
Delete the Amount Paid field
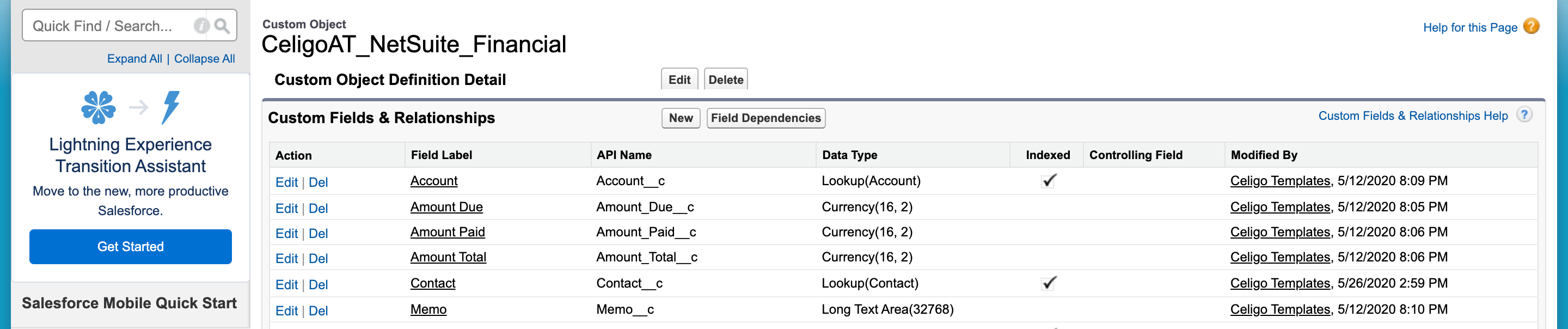(318, 233)
